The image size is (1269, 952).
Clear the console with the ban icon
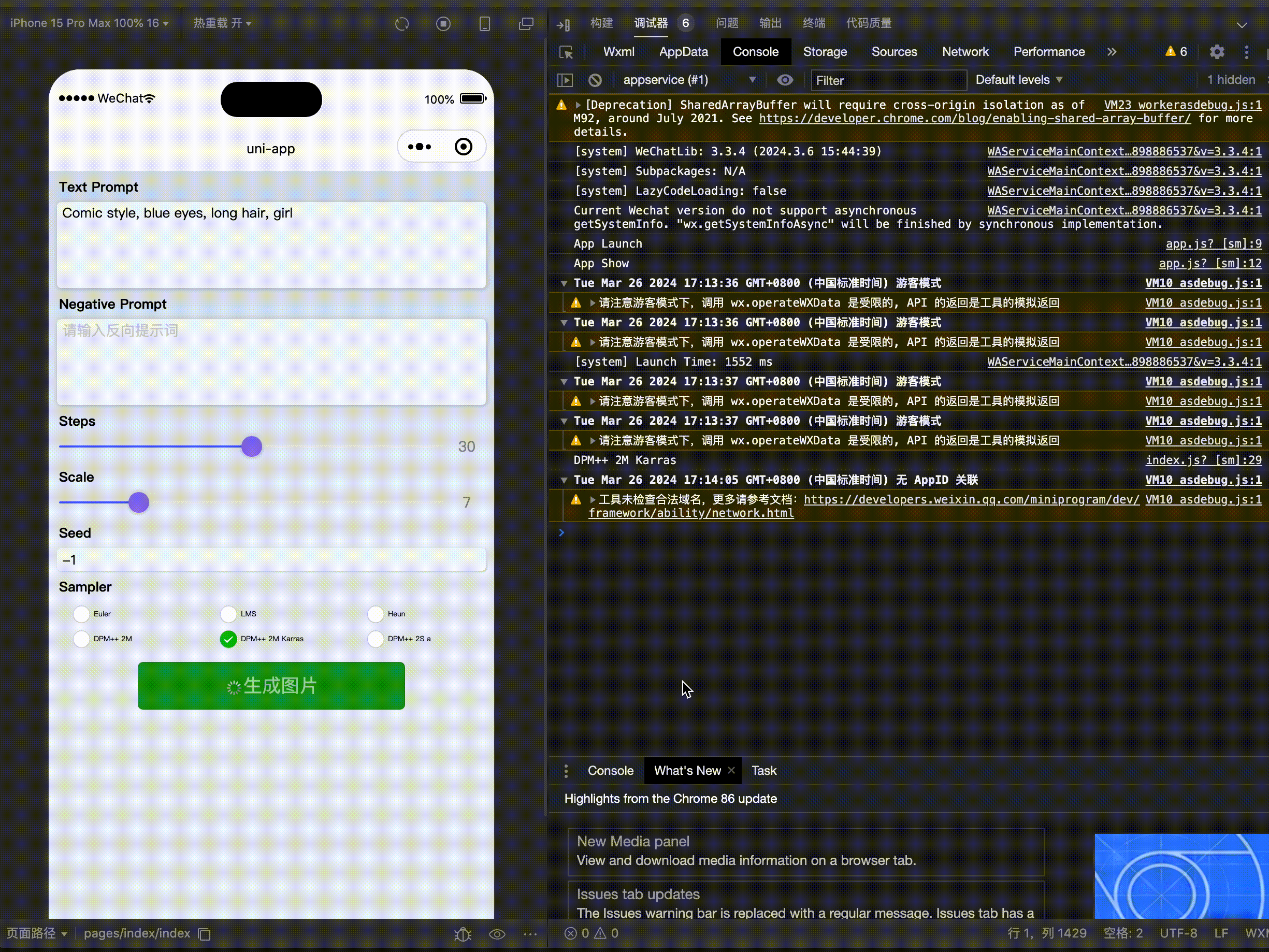tap(595, 80)
